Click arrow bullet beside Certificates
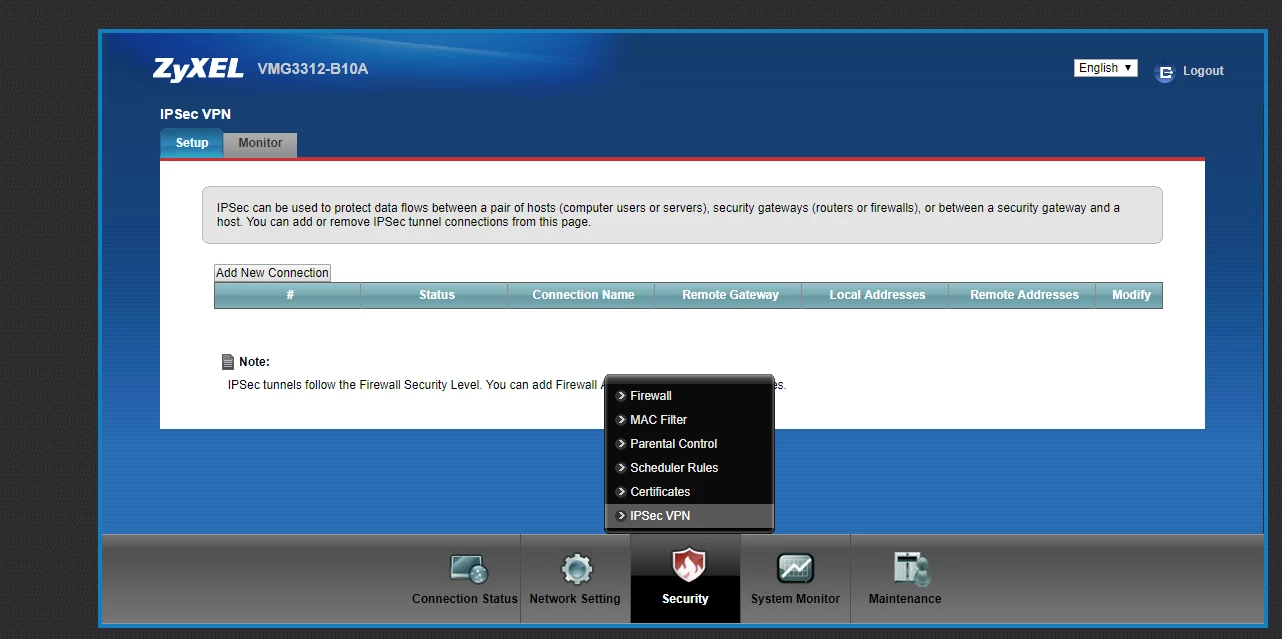The width and height of the screenshot is (1282, 639). [x=621, y=492]
